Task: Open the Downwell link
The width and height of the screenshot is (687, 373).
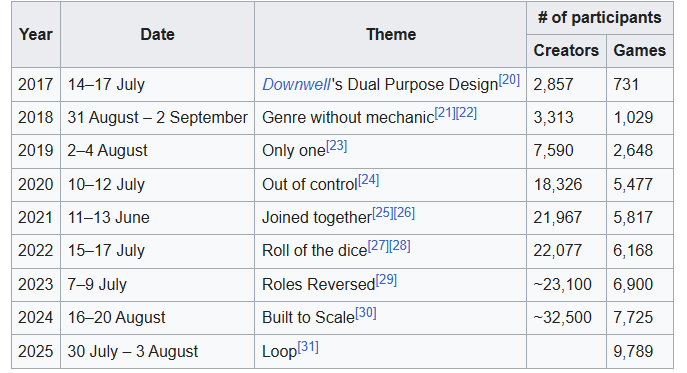Action: click(296, 85)
